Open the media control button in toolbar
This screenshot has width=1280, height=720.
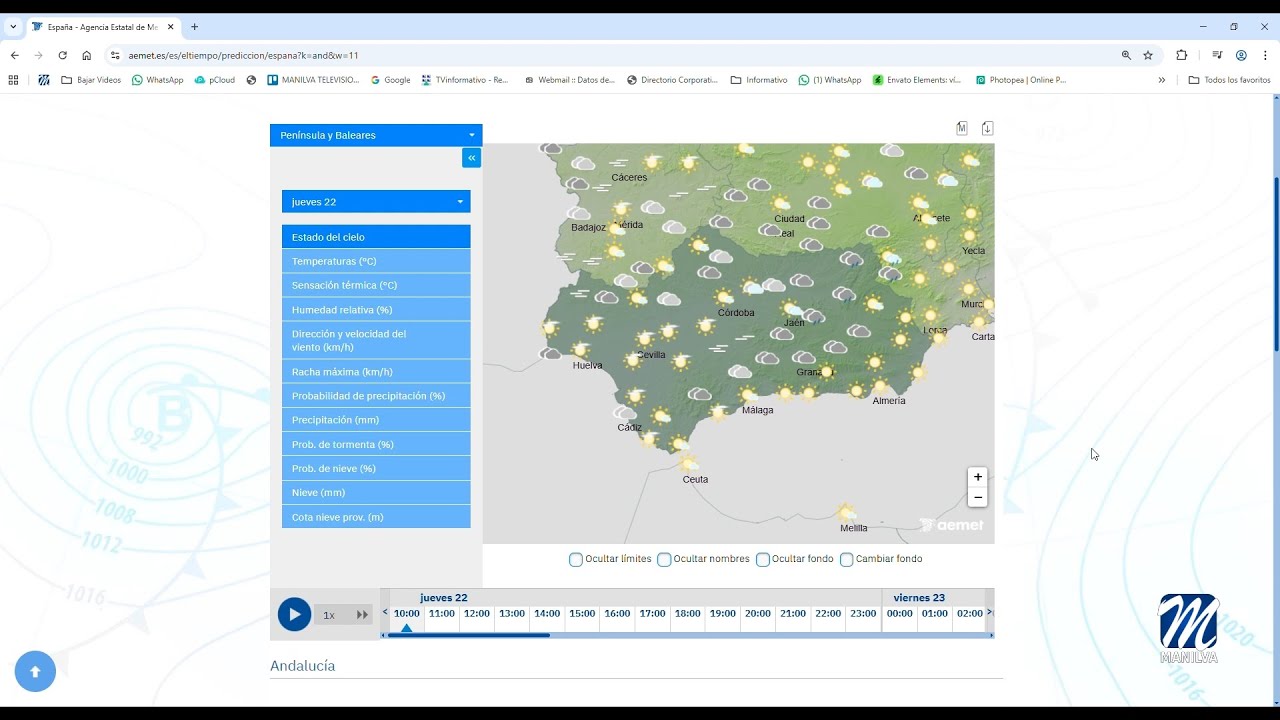tap(1217, 55)
